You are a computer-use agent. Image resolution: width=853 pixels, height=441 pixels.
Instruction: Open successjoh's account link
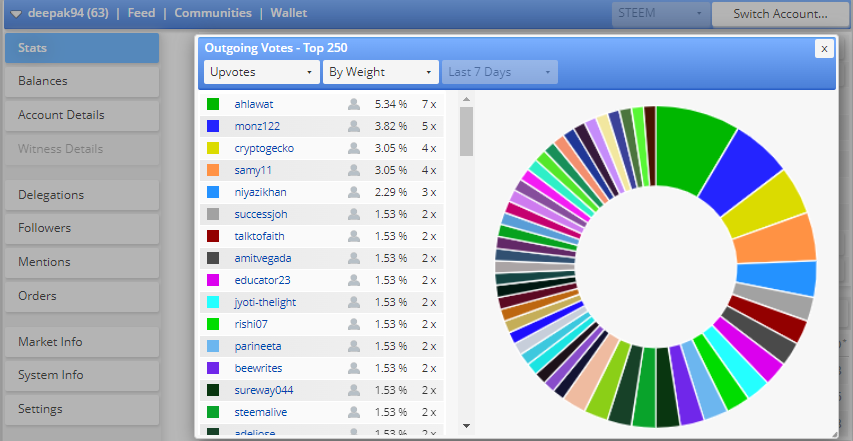point(261,214)
